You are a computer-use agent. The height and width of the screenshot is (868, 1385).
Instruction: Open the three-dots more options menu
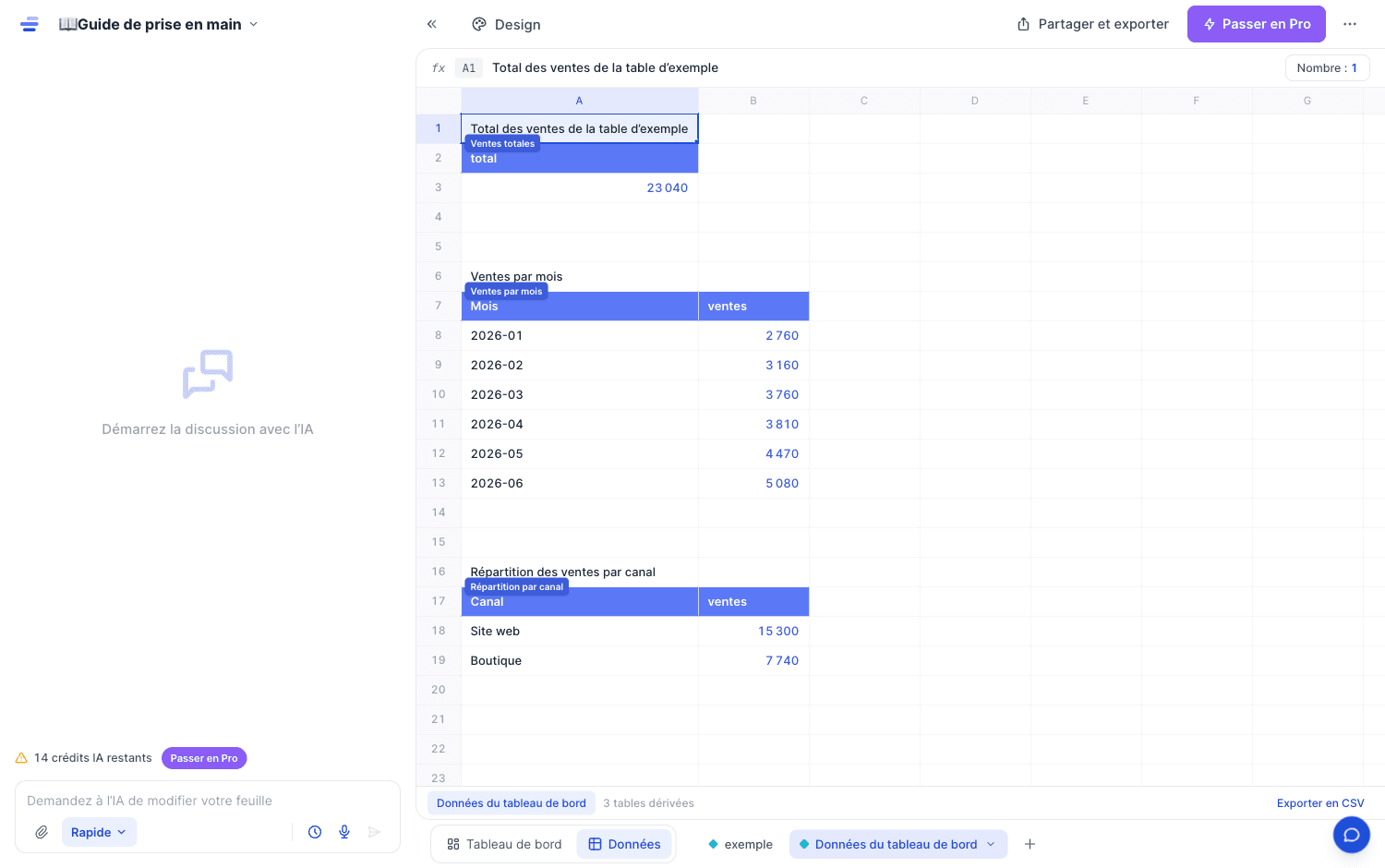coord(1350,24)
